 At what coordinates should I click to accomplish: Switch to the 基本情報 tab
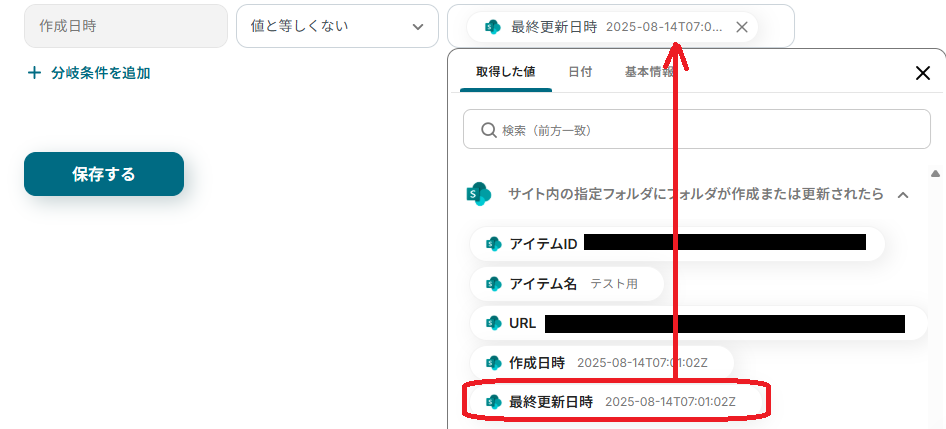649,72
